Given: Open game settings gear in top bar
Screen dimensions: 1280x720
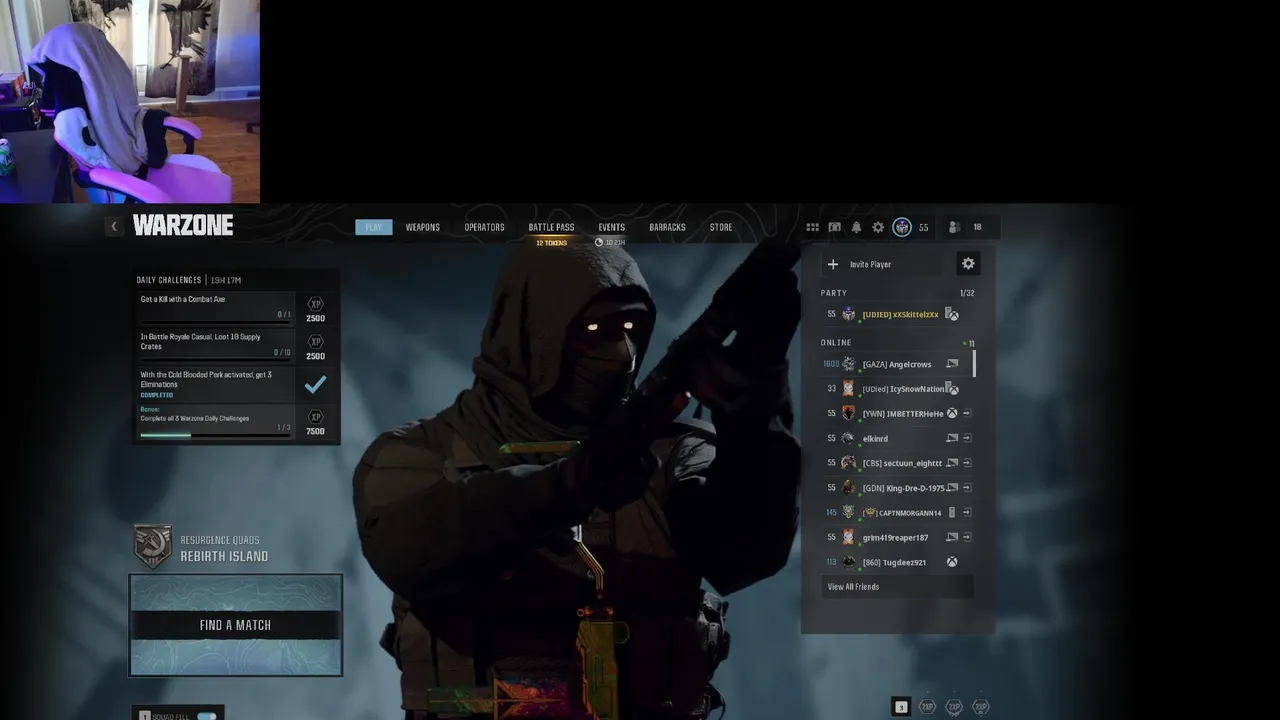Looking at the screenshot, I should (878, 227).
